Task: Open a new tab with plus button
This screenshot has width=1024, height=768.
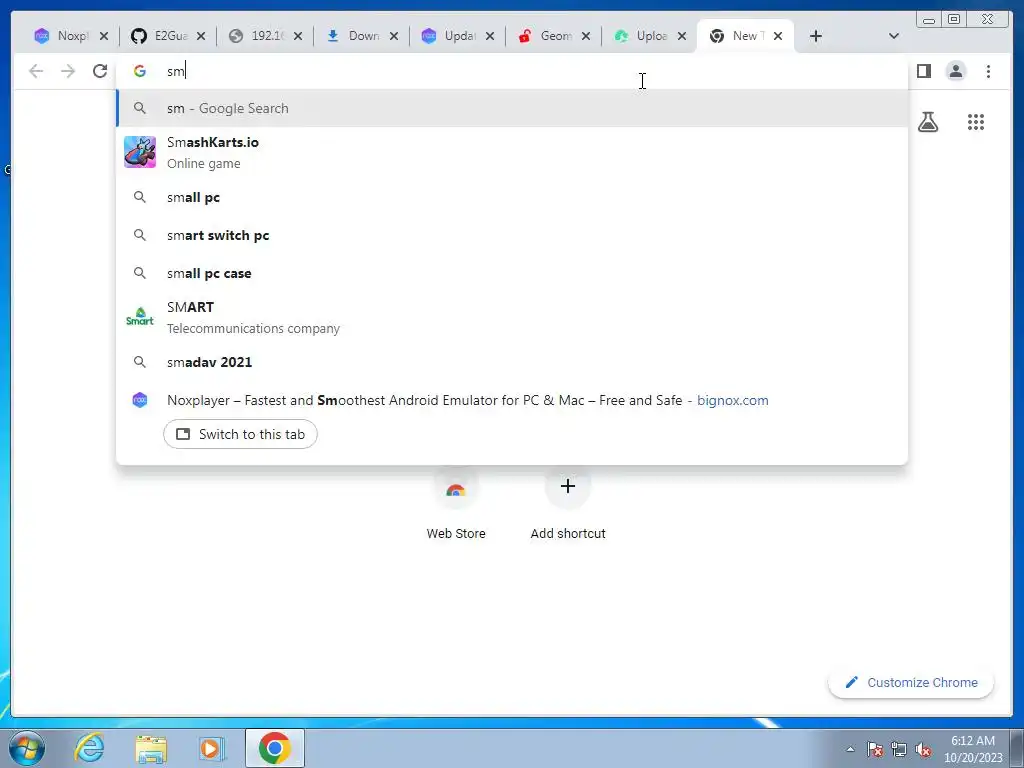Action: point(816,36)
